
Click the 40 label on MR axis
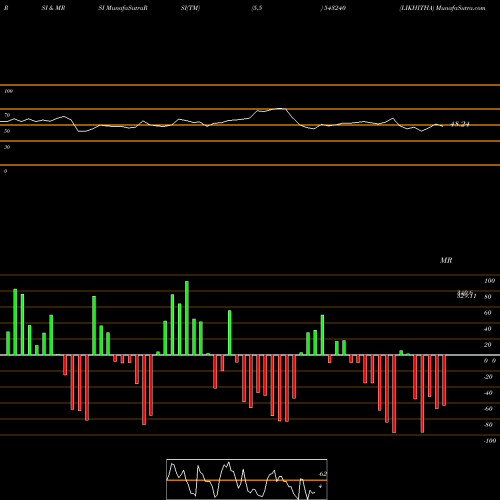(x=488, y=329)
